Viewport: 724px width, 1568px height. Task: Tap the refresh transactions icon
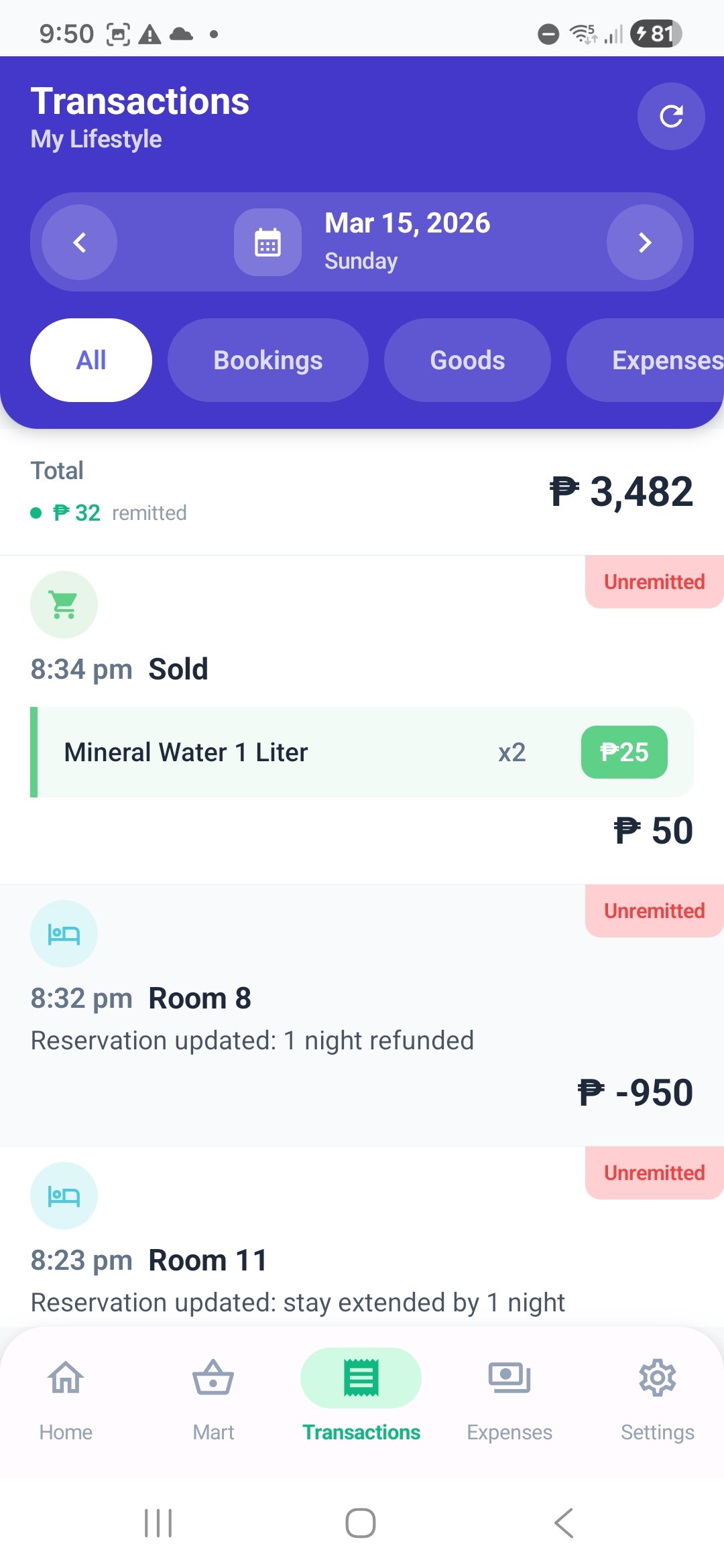click(670, 116)
